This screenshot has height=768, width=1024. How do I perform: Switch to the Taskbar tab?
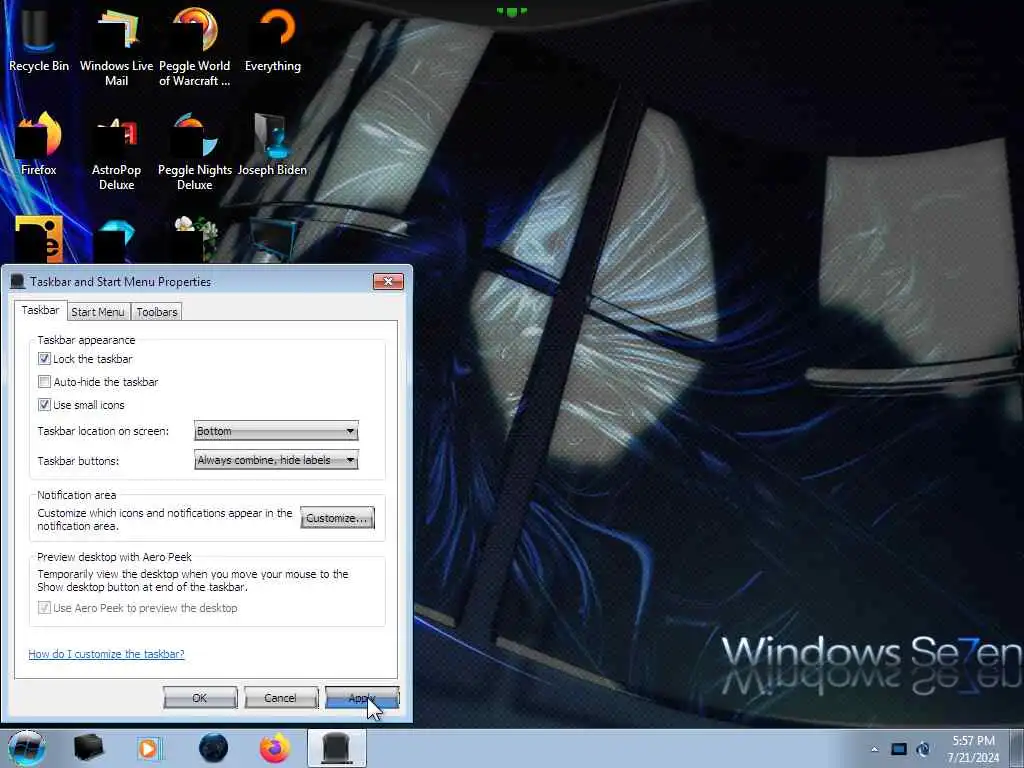pyautogui.click(x=40, y=310)
